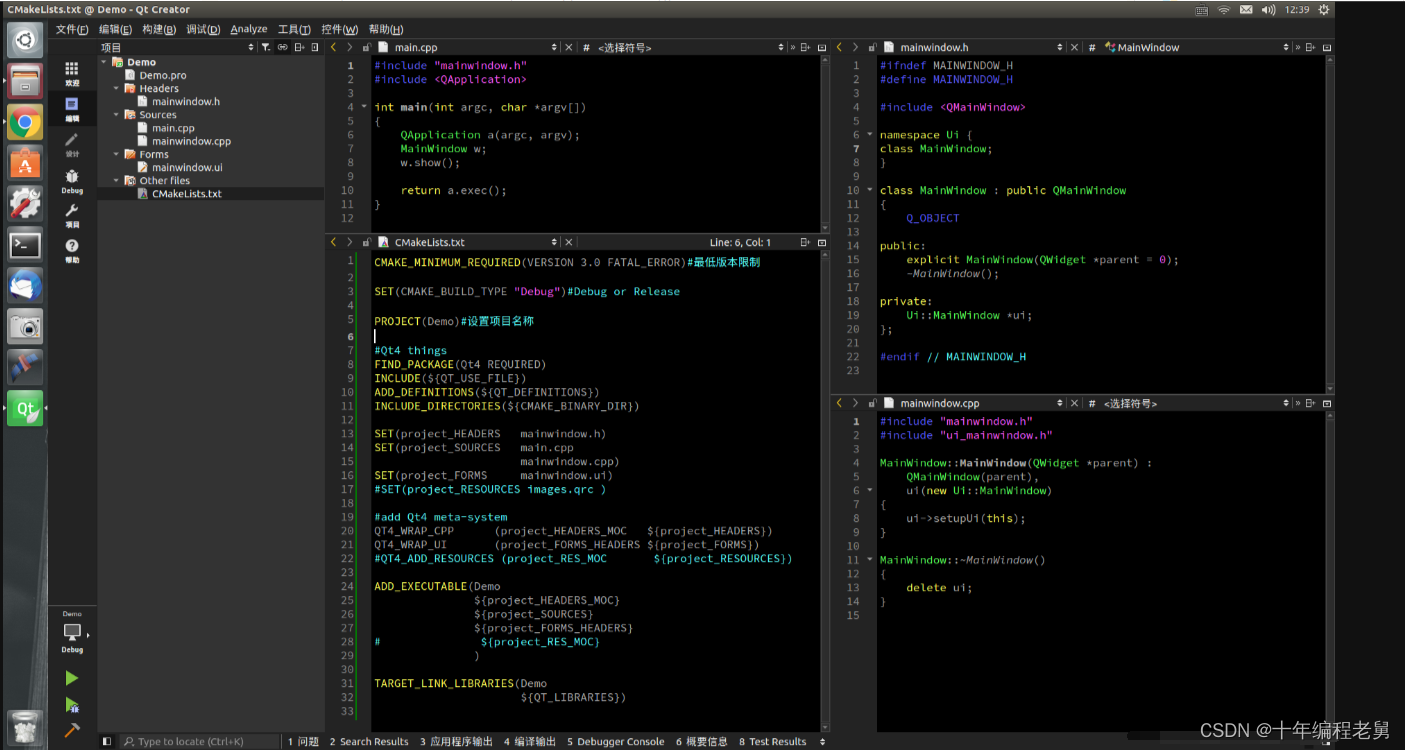Toggle the synchronize-with-editor link icon

click(x=283, y=47)
